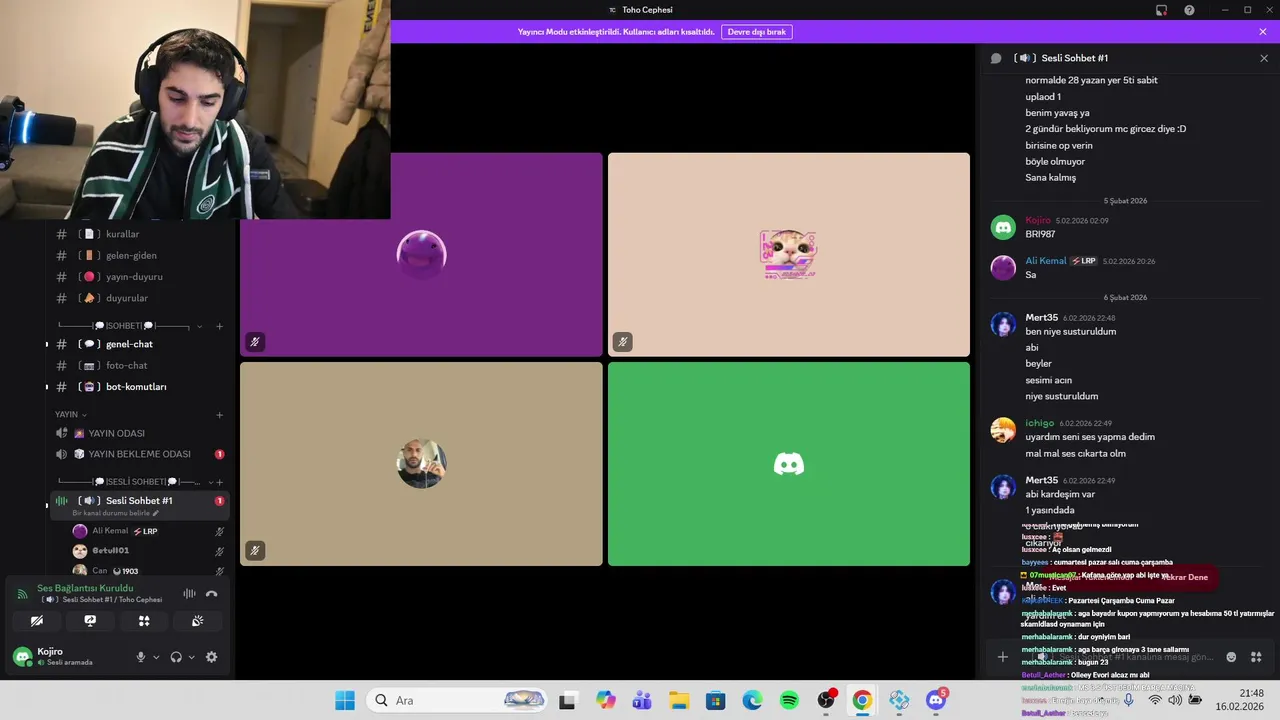This screenshot has height=720, width=1280.
Task: Open attachment plus button in message box
Action: (1003, 657)
